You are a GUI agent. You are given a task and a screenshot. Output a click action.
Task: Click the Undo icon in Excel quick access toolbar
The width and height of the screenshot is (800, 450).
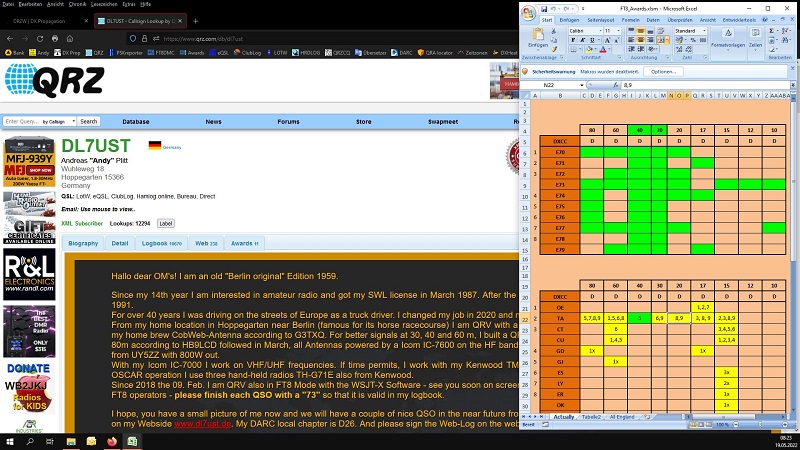click(554, 9)
